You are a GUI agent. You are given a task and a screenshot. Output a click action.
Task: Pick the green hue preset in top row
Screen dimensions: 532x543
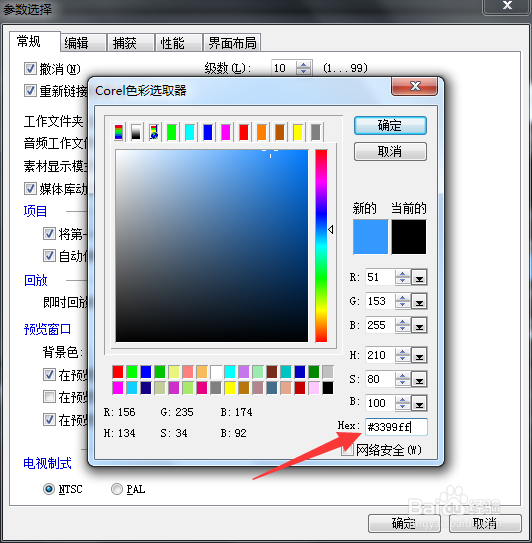click(172, 132)
